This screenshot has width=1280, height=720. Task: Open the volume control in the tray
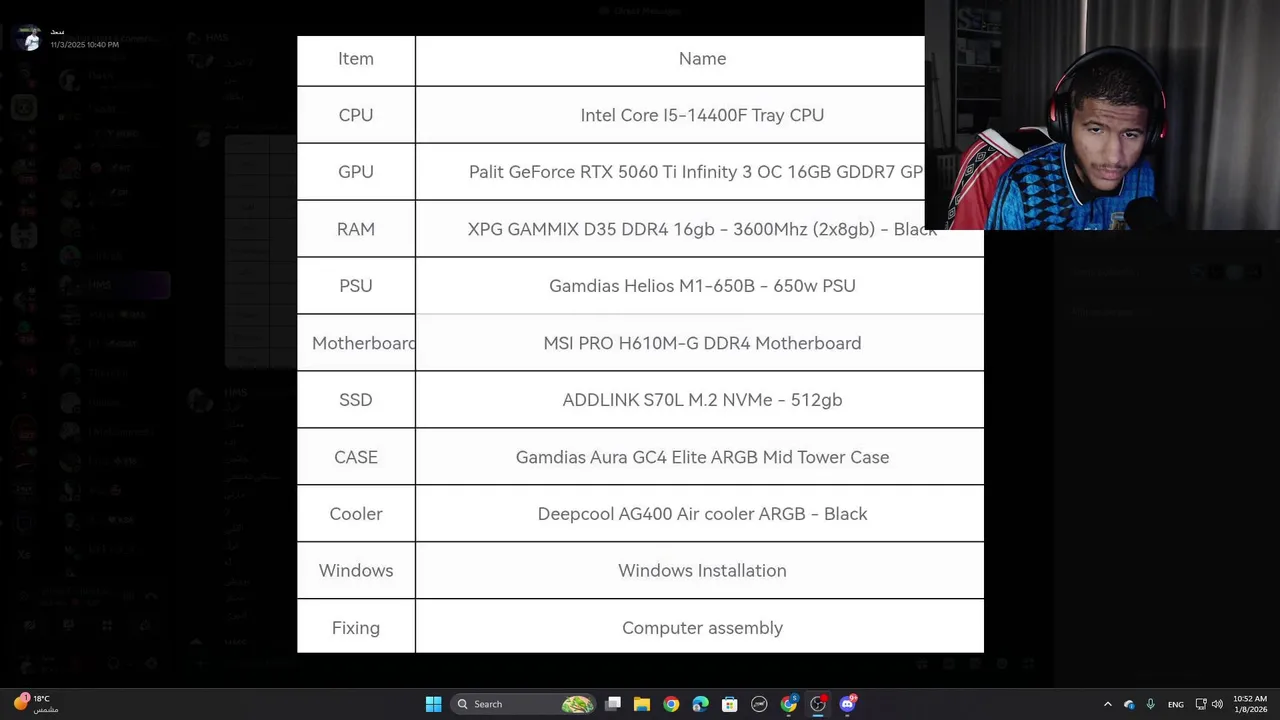pyautogui.click(x=1217, y=704)
